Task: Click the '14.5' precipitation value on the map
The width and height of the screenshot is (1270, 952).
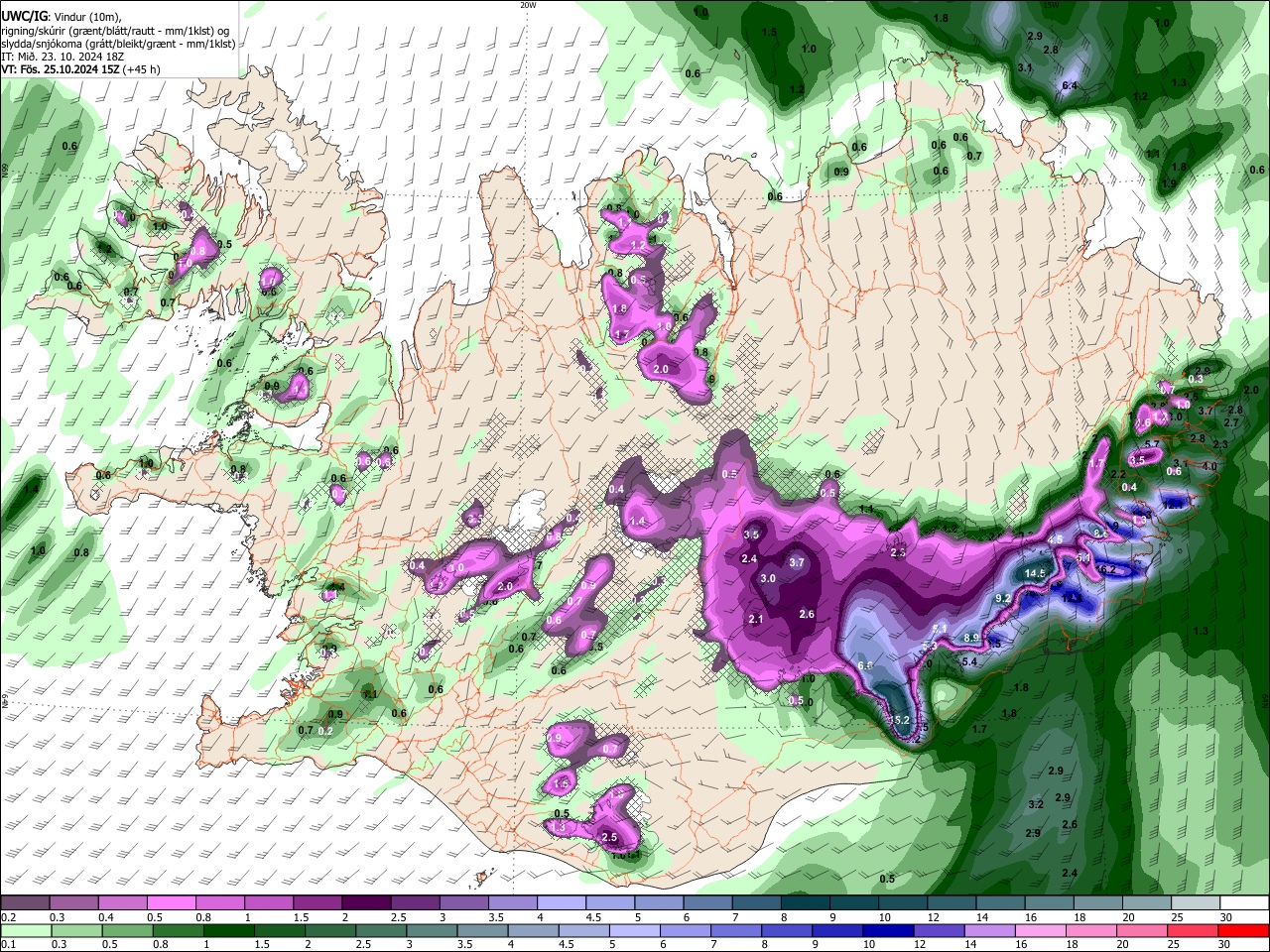Action: (x=1035, y=573)
